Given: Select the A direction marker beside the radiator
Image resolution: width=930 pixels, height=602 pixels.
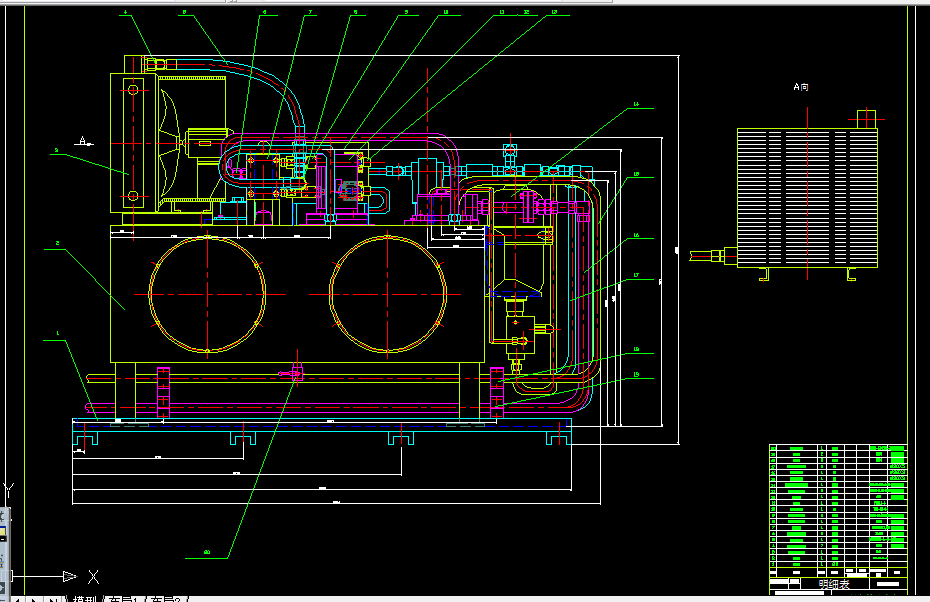Looking at the screenshot, I should 85,141.
